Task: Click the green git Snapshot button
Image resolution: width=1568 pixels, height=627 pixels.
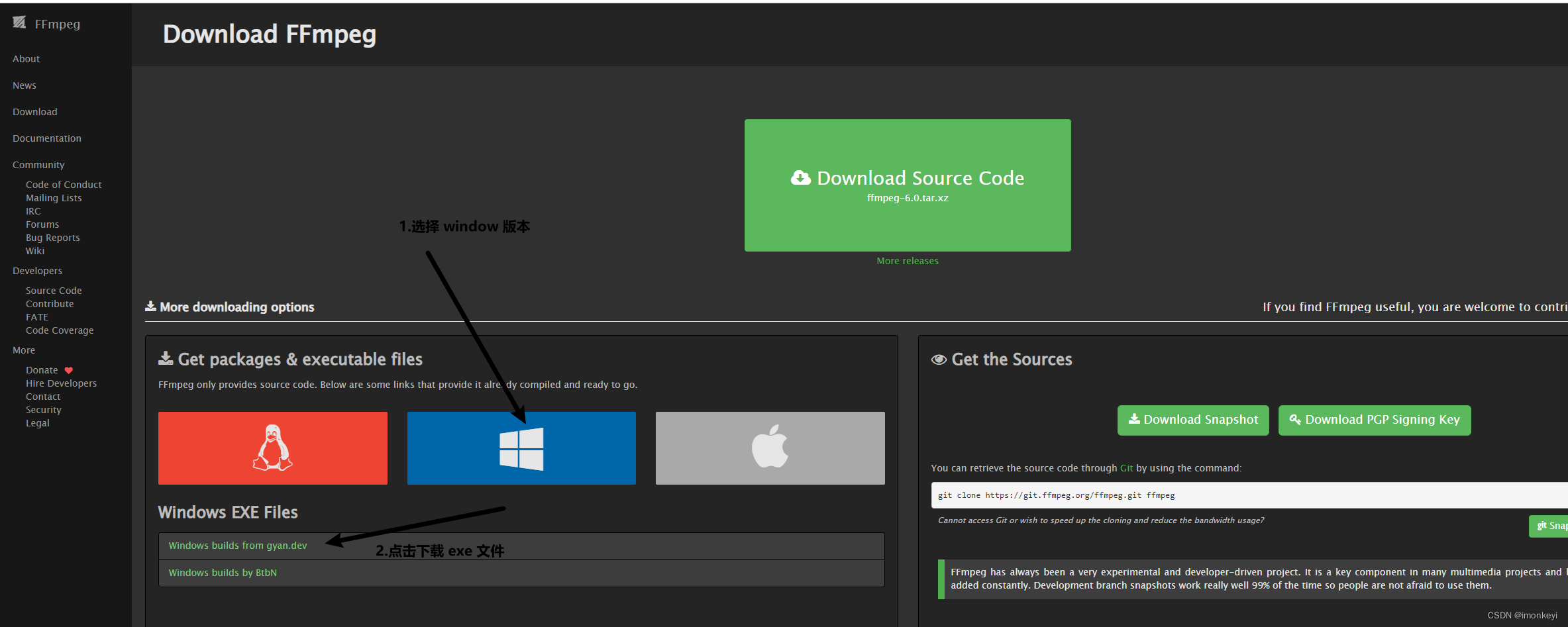Action: click(x=1549, y=526)
